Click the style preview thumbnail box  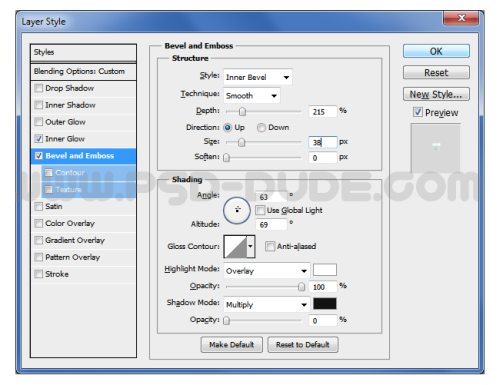(x=435, y=147)
